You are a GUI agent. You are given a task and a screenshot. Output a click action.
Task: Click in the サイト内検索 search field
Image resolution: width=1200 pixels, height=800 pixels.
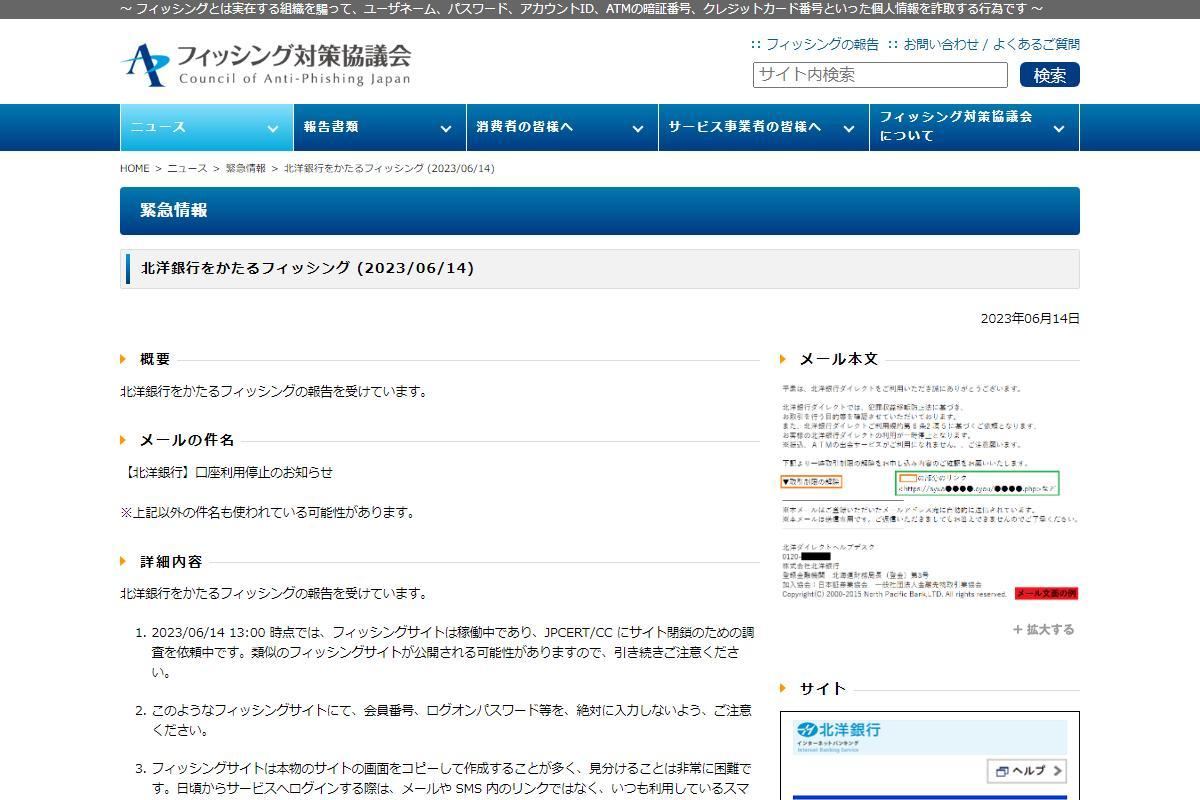(880, 75)
